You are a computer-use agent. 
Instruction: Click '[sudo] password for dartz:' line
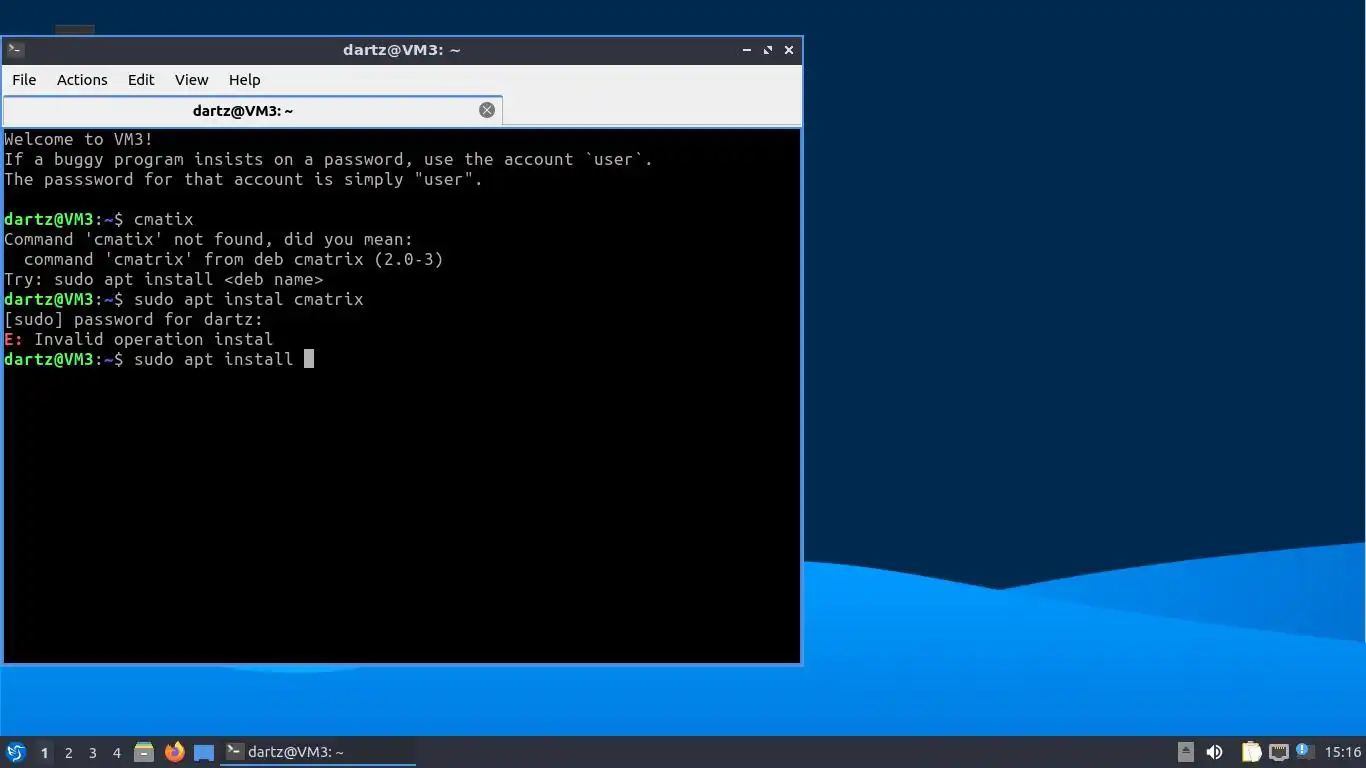(x=134, y=319)
